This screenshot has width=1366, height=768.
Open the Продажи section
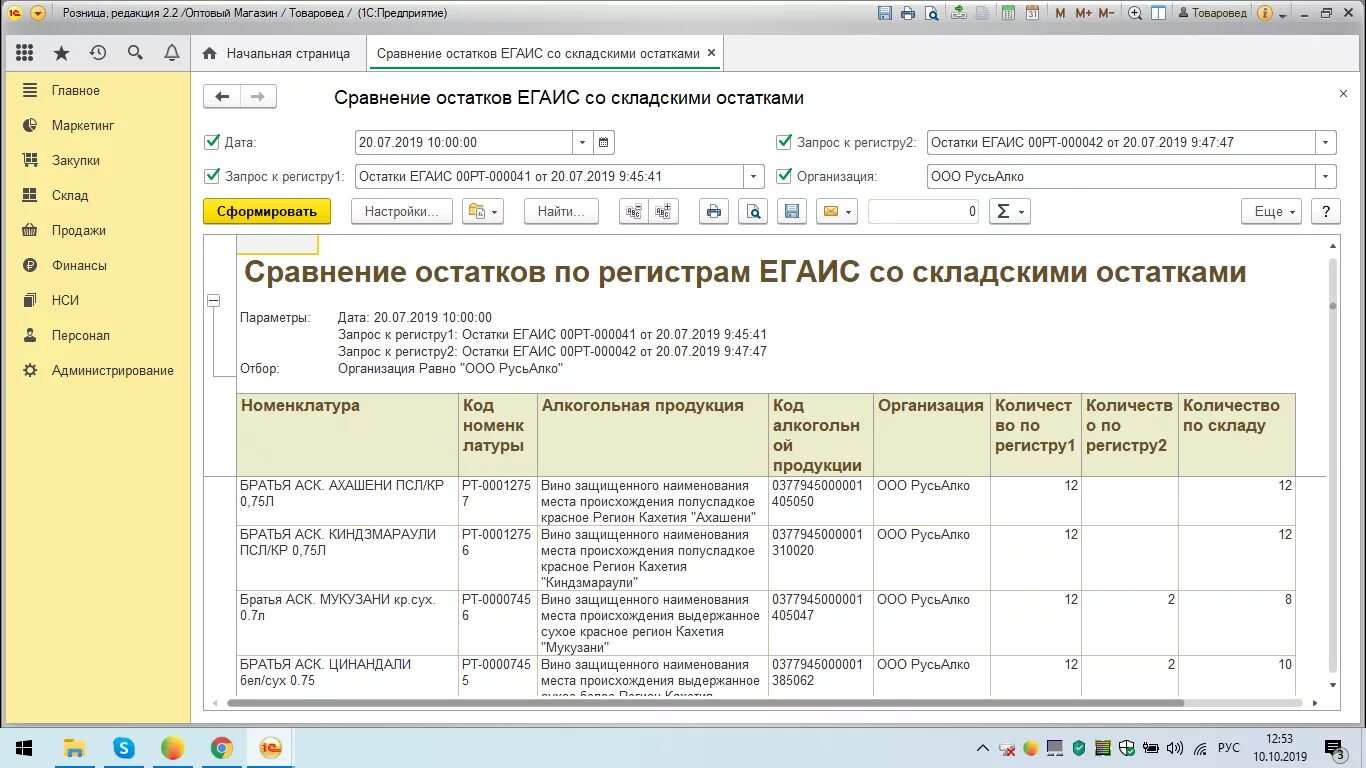(79, 230)
